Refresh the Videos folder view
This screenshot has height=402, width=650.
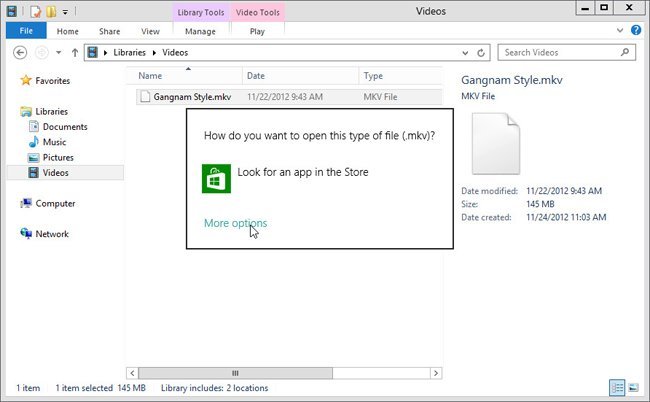pyautogui.click(x=484, y=52)
